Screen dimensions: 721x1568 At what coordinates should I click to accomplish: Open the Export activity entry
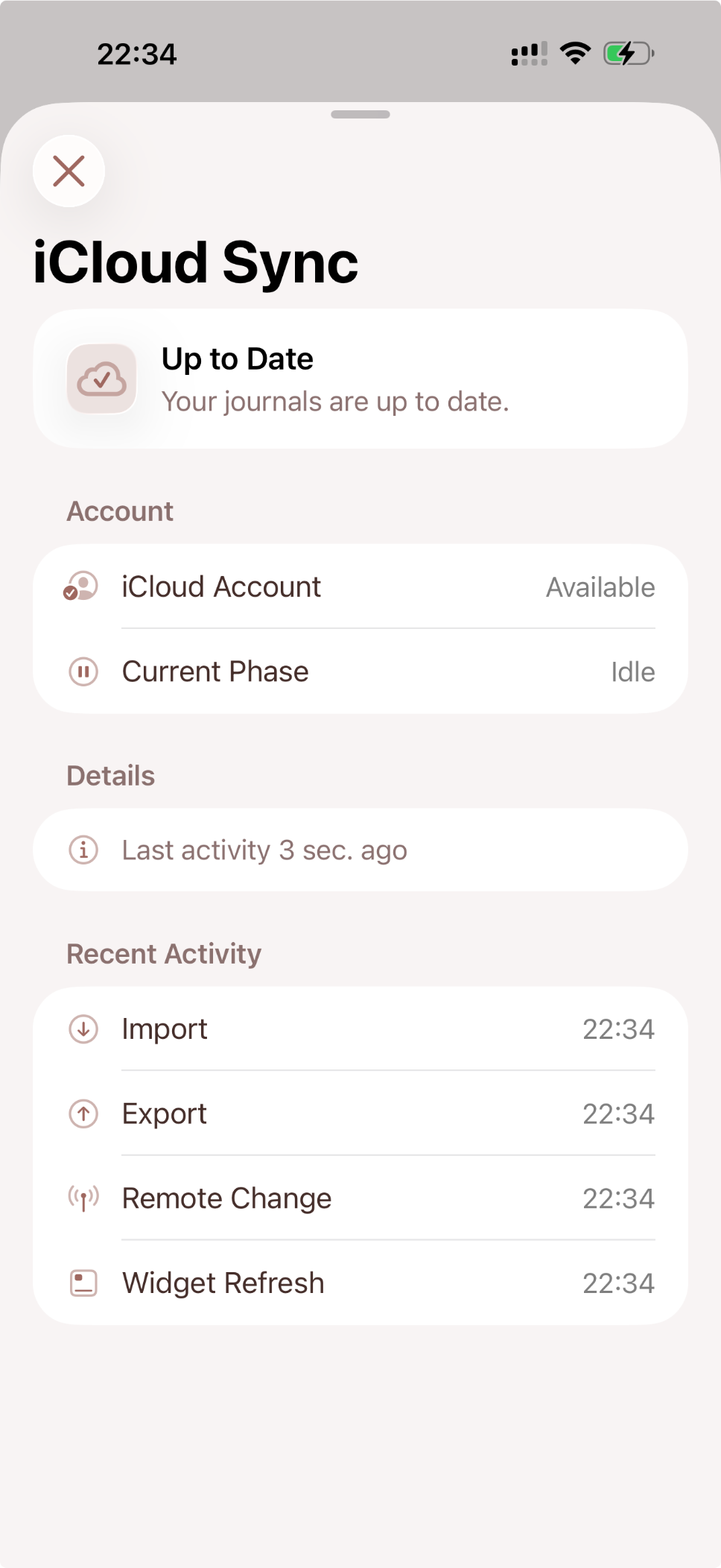click(x=360, y=1114)
